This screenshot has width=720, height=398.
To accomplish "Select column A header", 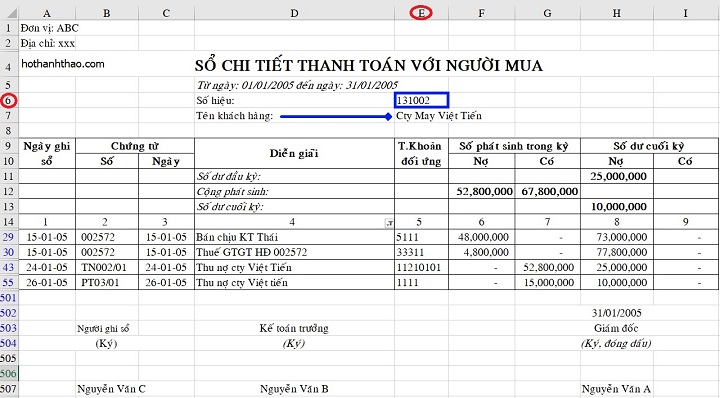I will coord(47,13).
